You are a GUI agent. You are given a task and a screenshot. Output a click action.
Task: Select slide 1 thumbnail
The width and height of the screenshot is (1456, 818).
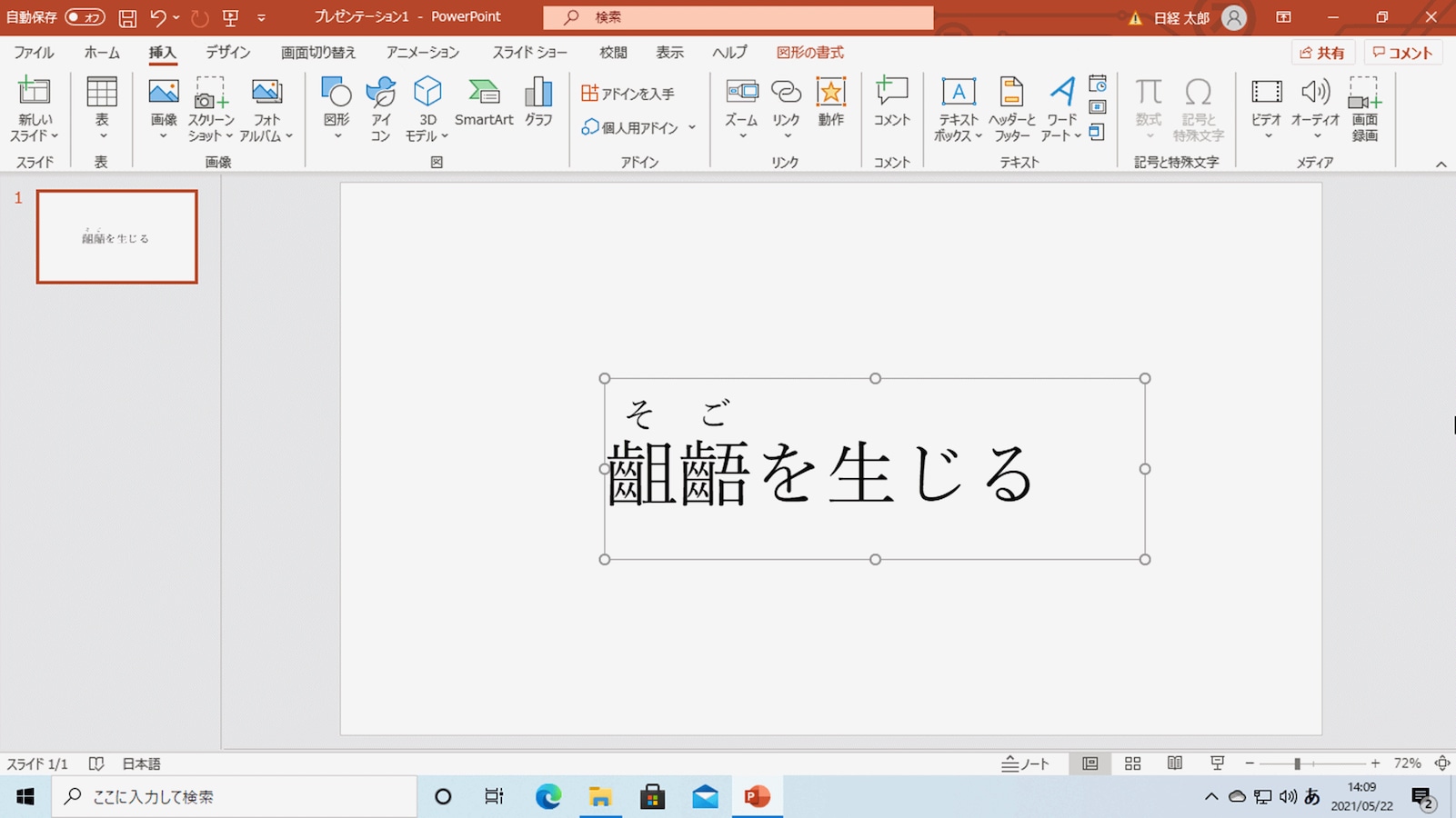pyautogui.click(x=117, y=237)
